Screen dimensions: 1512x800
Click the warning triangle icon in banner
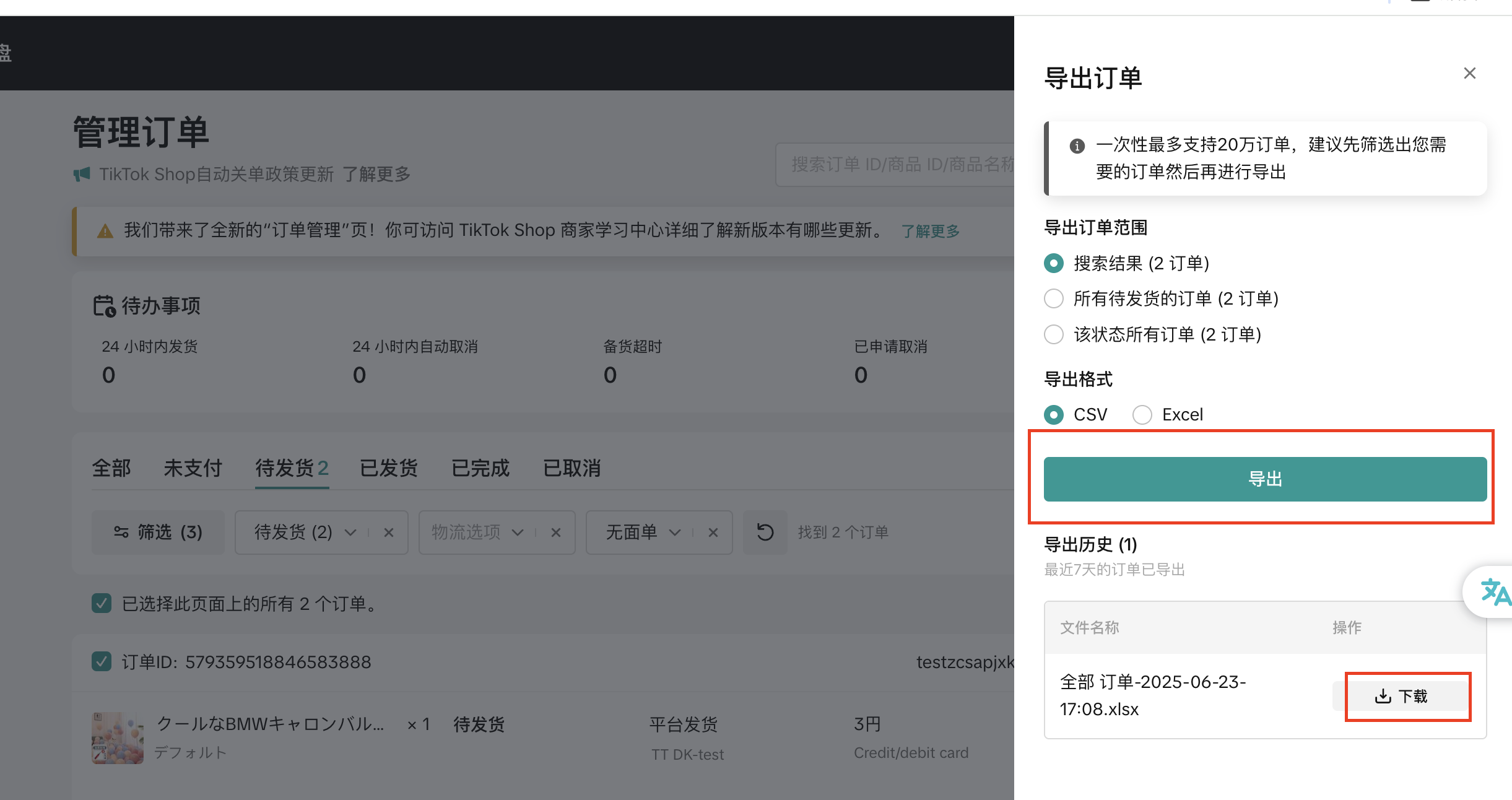pos(105,231)
